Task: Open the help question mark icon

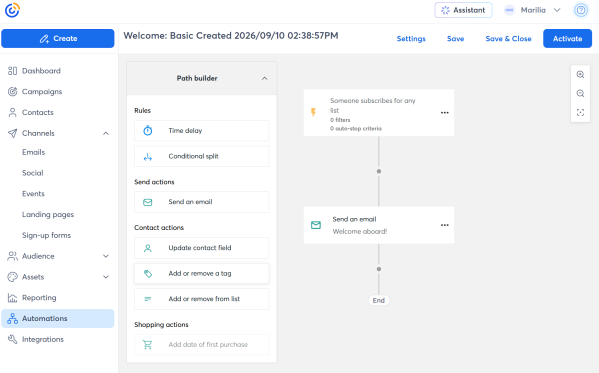Action: coord(581,10)
